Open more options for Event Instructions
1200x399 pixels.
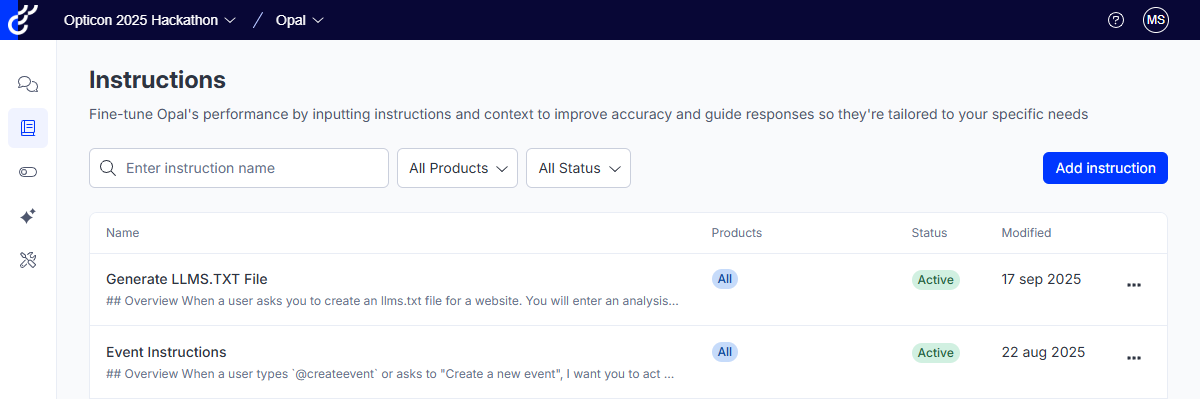click(x=1134, y=358)
